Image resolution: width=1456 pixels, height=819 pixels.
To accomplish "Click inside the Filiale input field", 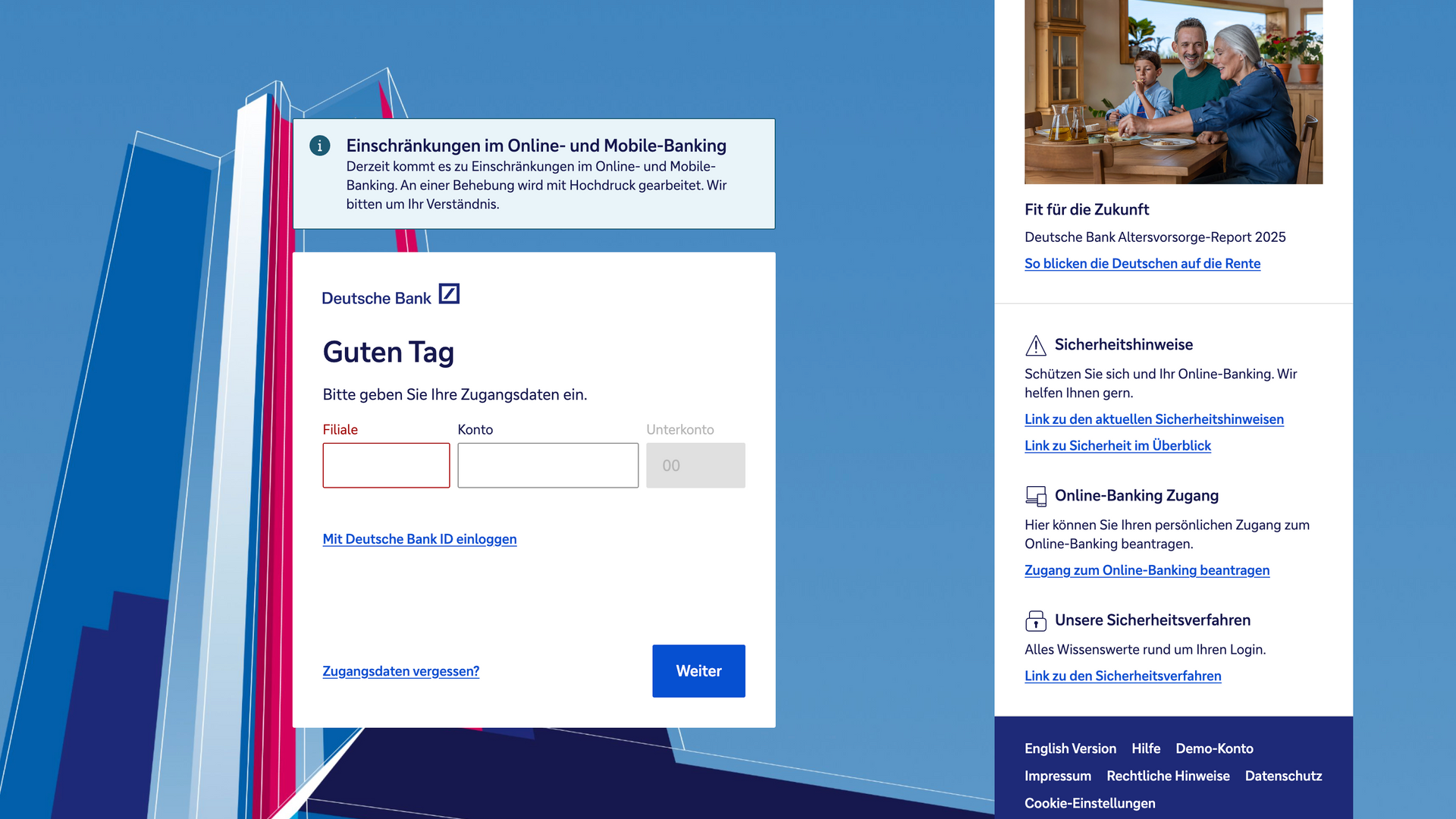I will point(385,465).
